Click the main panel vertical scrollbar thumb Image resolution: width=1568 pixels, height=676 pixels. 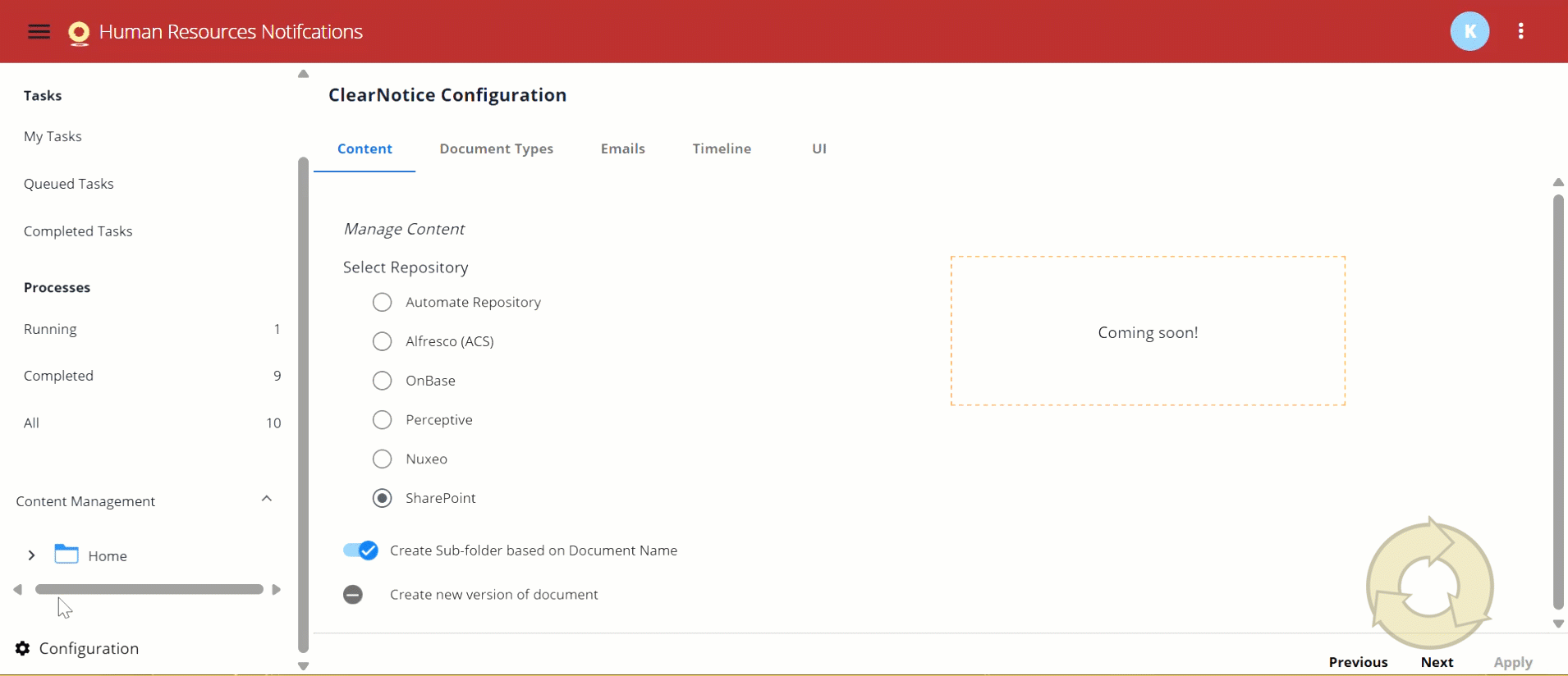(x=1558, y=401)
